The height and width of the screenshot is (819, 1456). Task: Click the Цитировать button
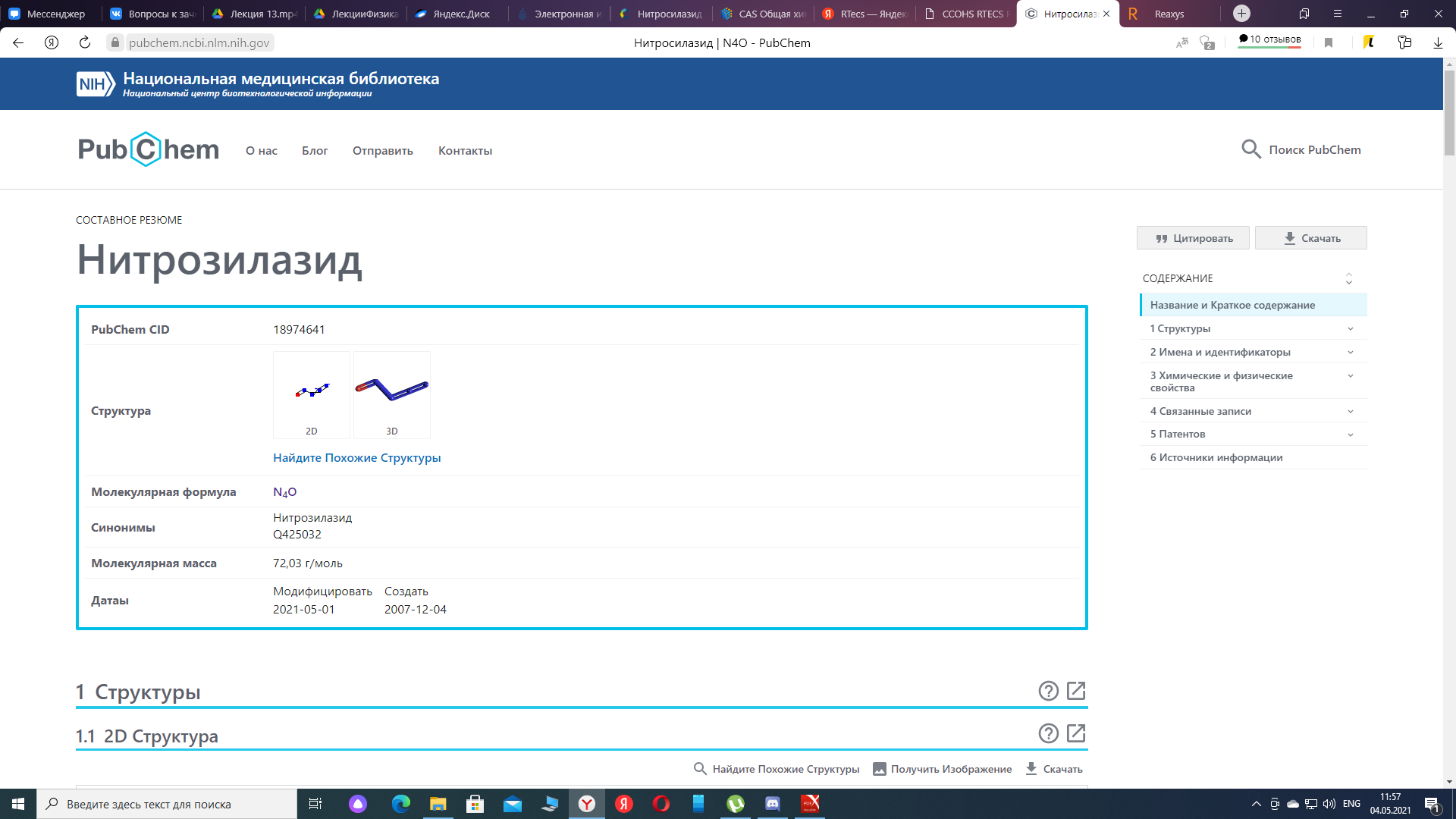[1194, 238]
